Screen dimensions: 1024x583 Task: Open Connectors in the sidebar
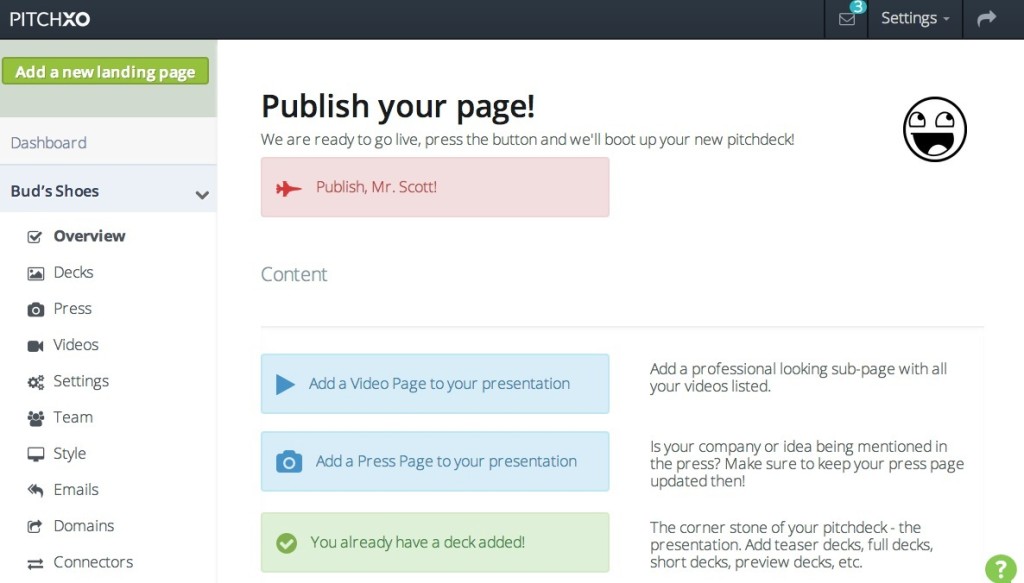coord(93,562)
